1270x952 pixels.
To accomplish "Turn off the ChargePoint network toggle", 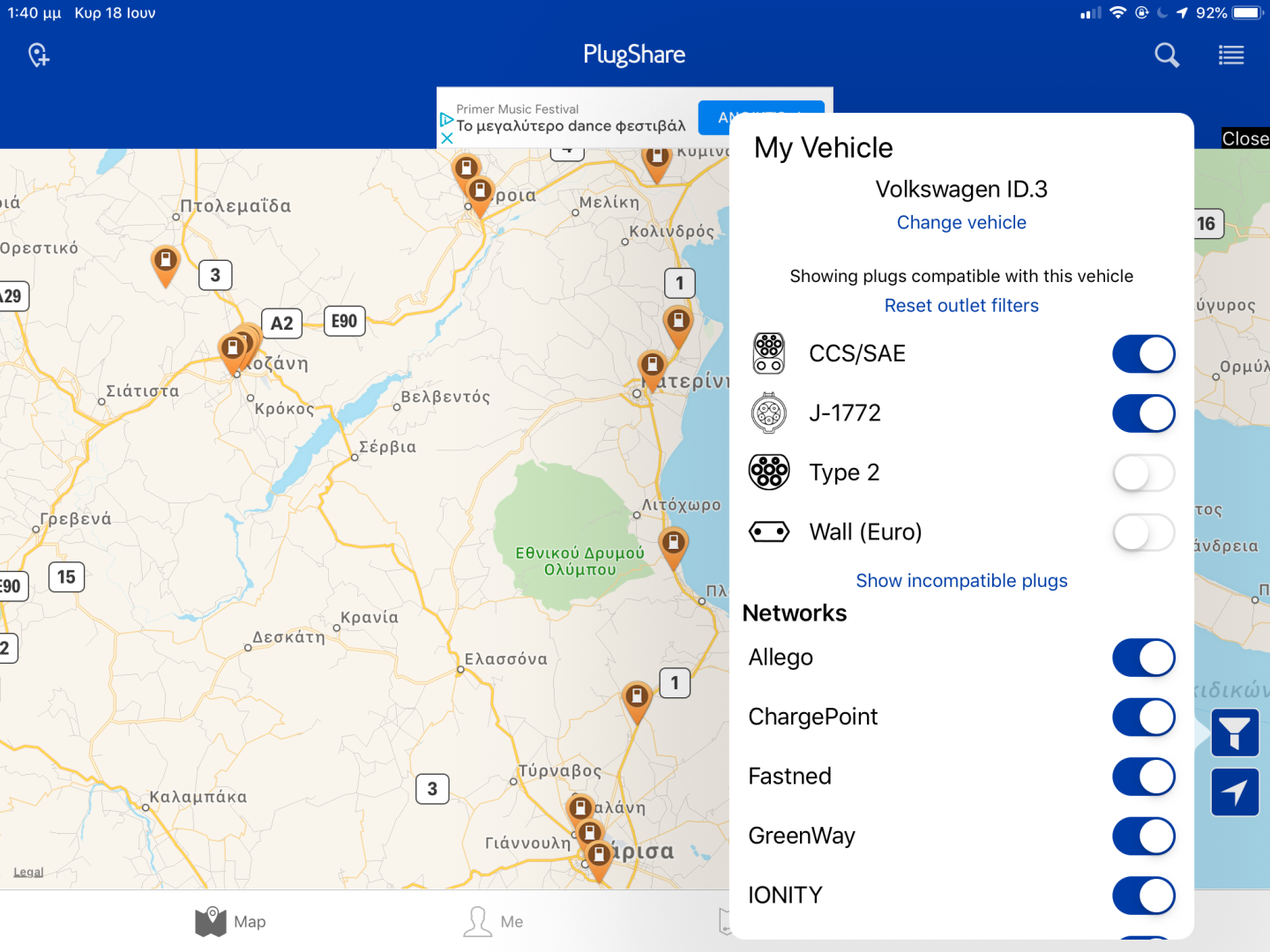I will (x=1144, y=718).
